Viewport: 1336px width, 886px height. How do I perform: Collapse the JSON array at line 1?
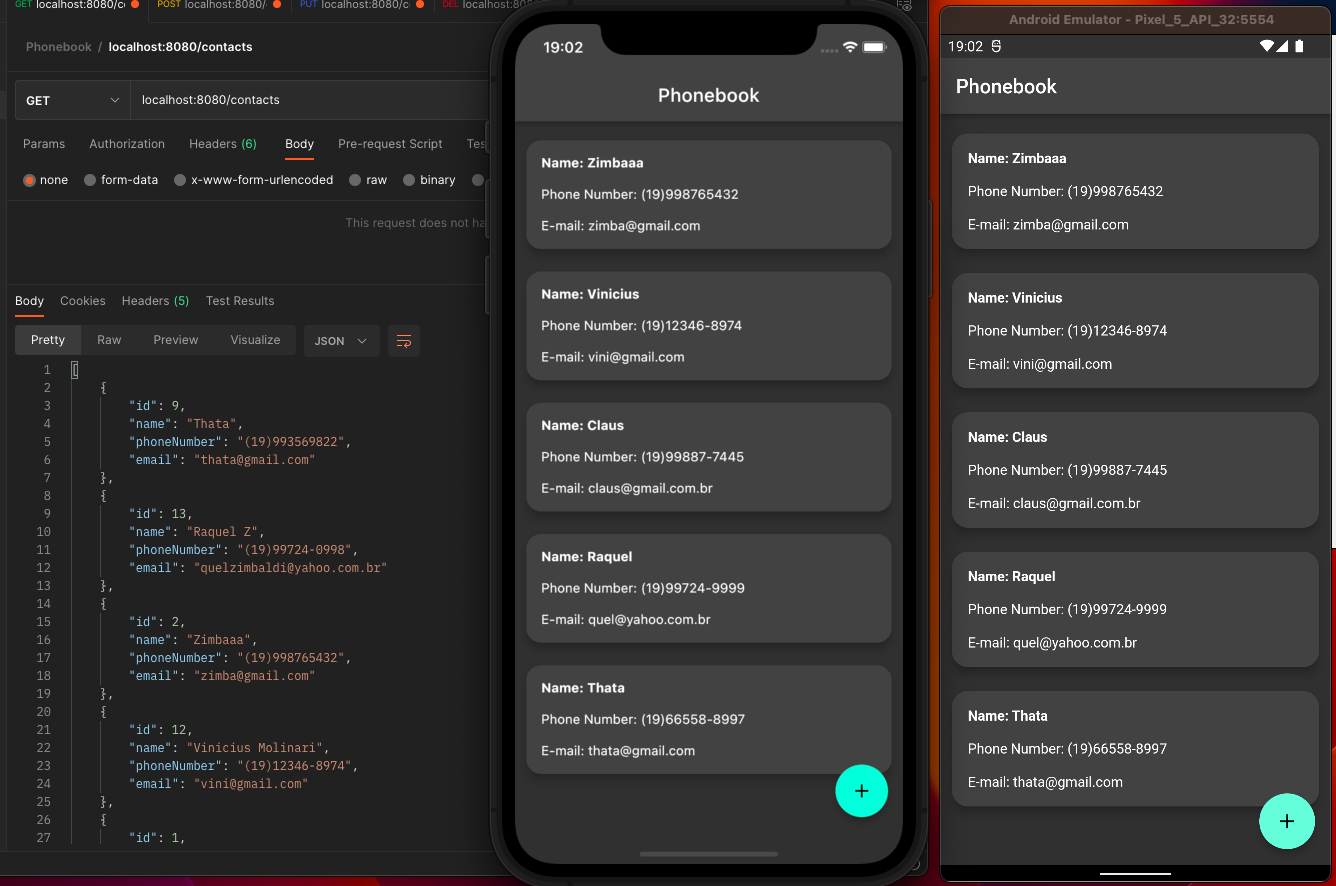pos(74,369)
